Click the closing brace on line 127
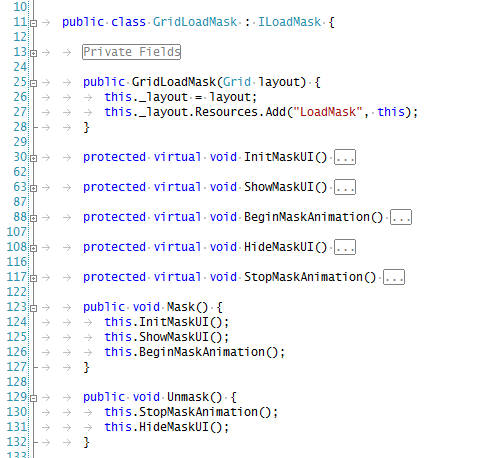 coord(86,367)
